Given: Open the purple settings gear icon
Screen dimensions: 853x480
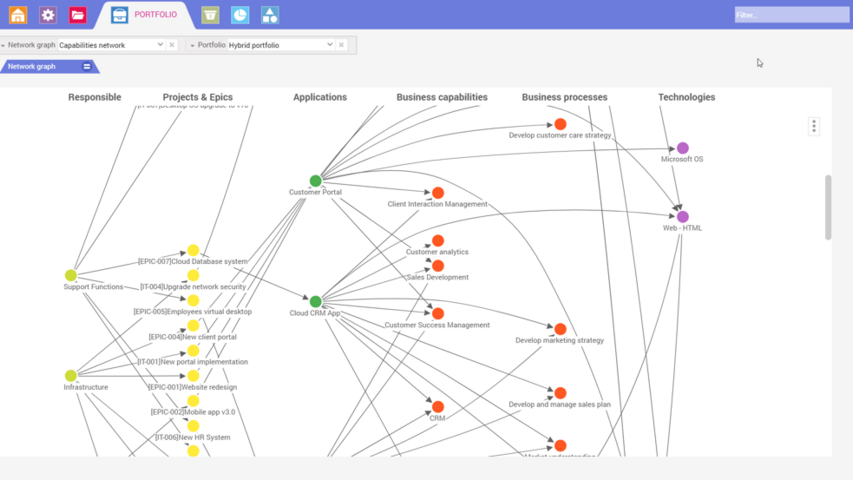Looking at the screenshot, I should pyautogui.click(x=48, y=15).
